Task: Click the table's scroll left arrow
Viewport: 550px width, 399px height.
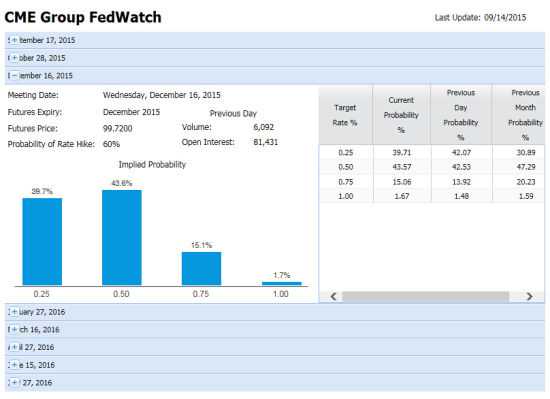Action: tap(333, 297)
